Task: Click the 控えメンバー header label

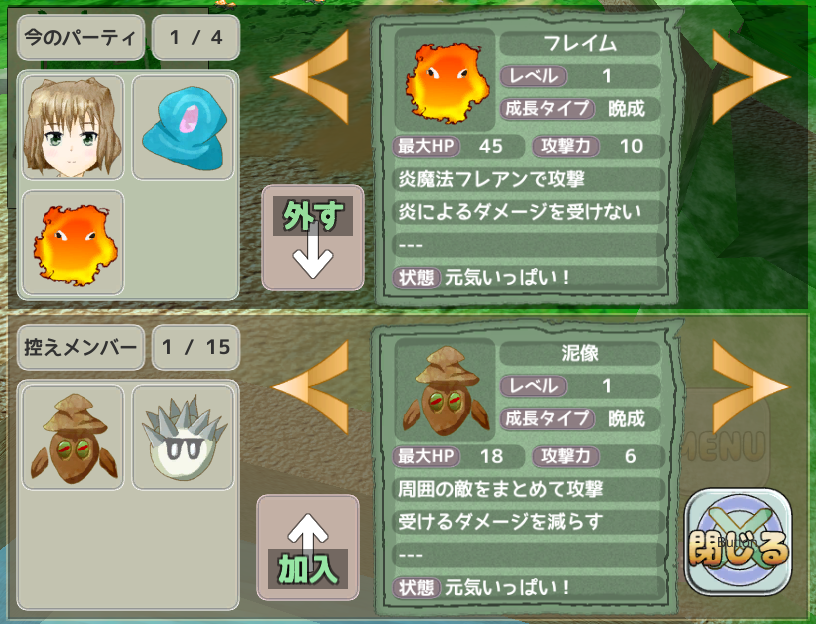Action: [x=81, y=347]
